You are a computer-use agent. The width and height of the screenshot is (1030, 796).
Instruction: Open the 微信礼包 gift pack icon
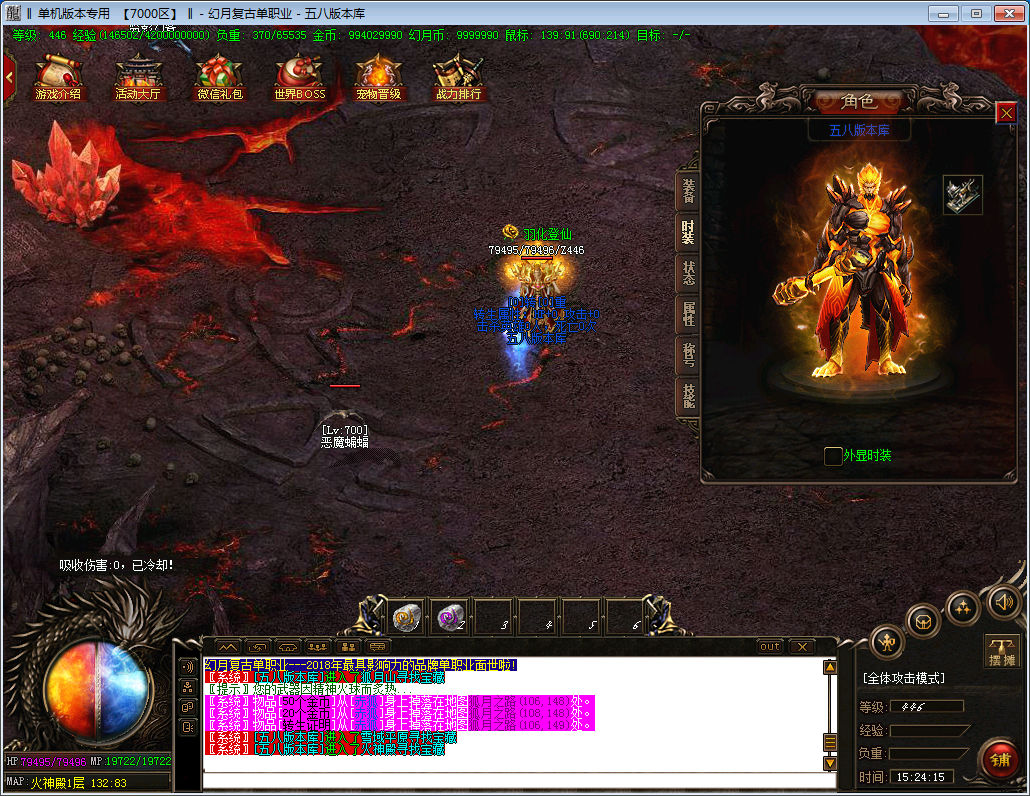(220, 77)
